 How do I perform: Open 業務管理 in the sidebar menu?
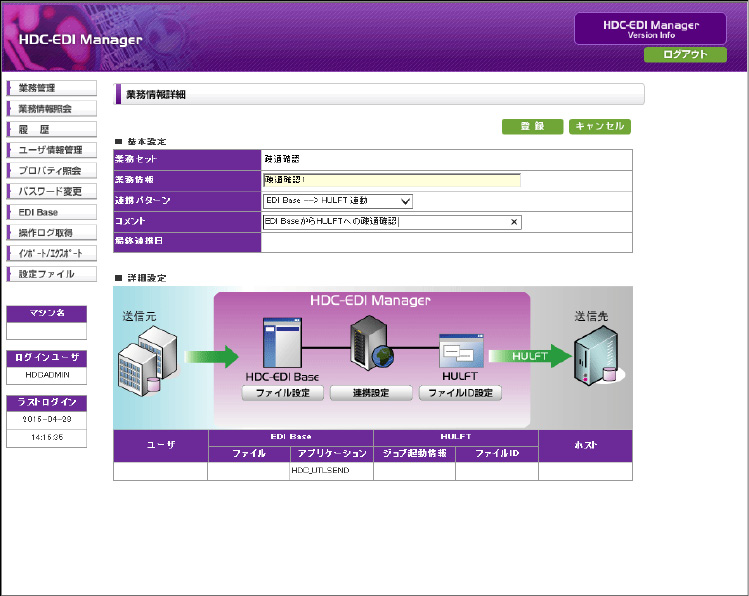[x=51, y=88]
